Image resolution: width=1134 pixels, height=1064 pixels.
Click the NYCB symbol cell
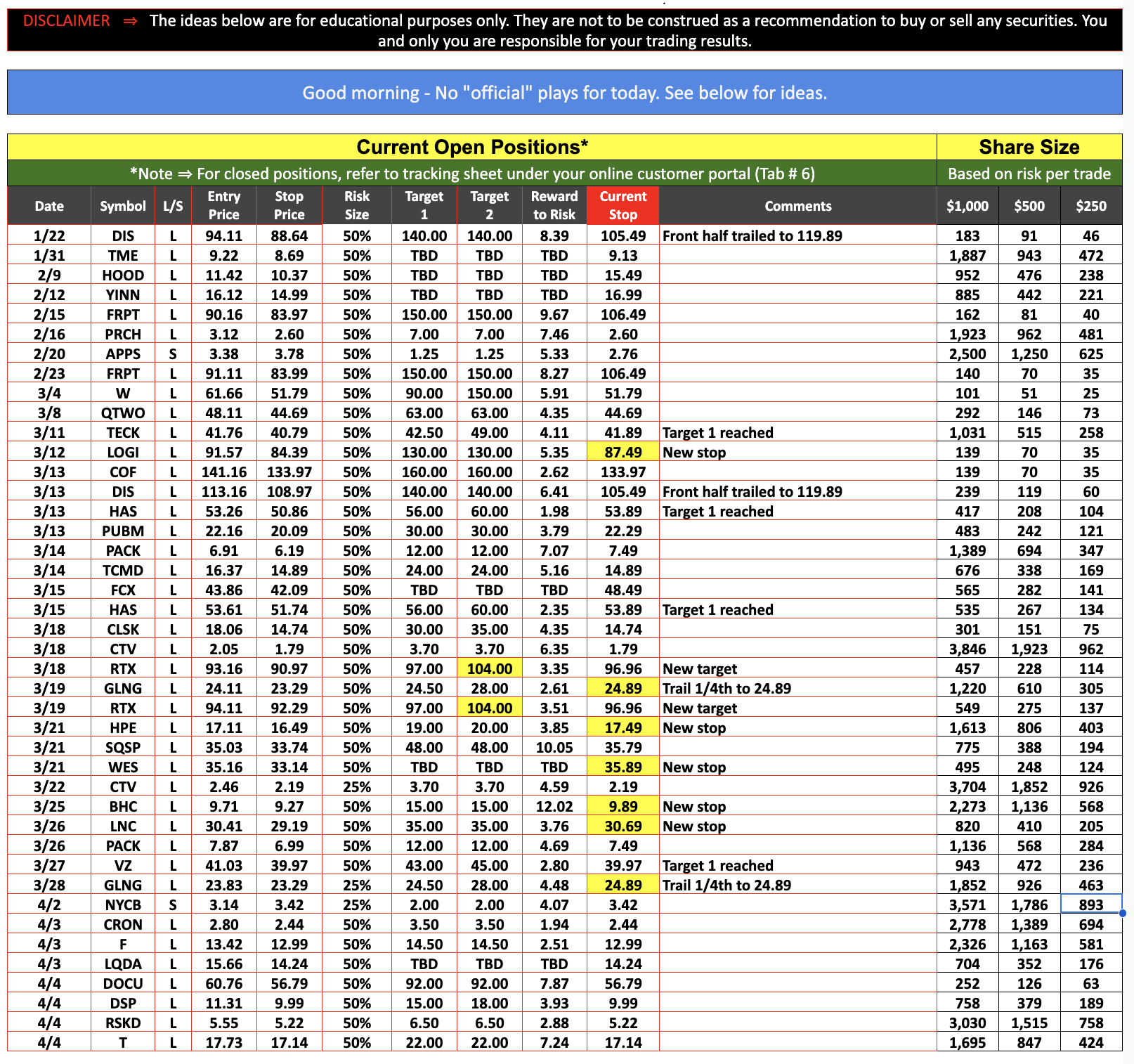123,905
